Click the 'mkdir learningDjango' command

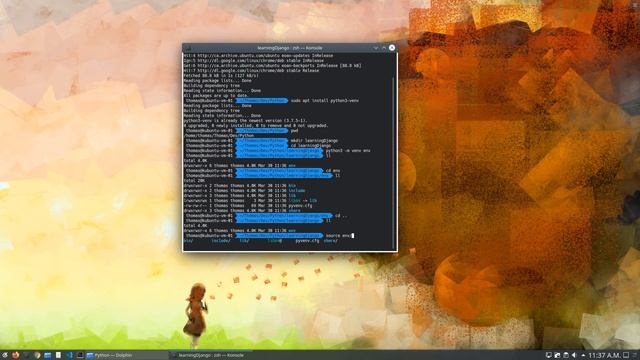314,140
